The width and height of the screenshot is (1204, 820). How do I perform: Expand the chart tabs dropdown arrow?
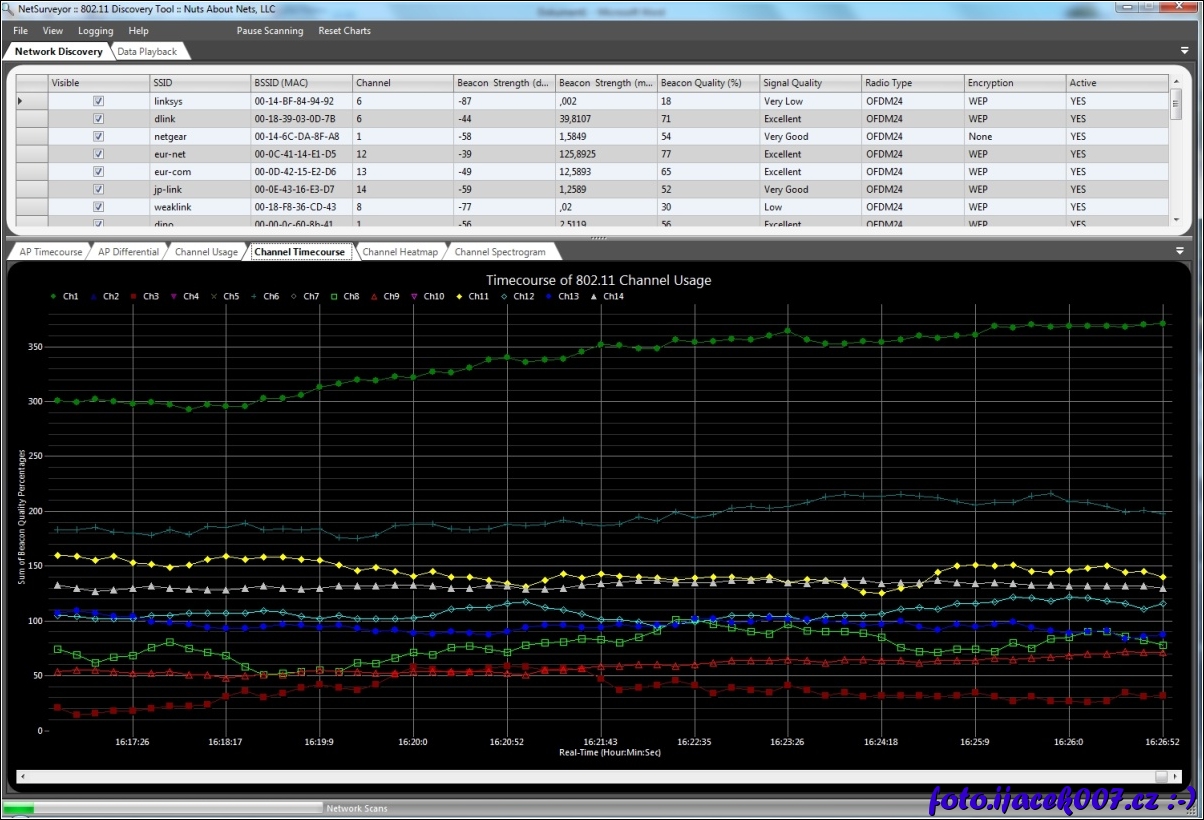coord(1180,251)
